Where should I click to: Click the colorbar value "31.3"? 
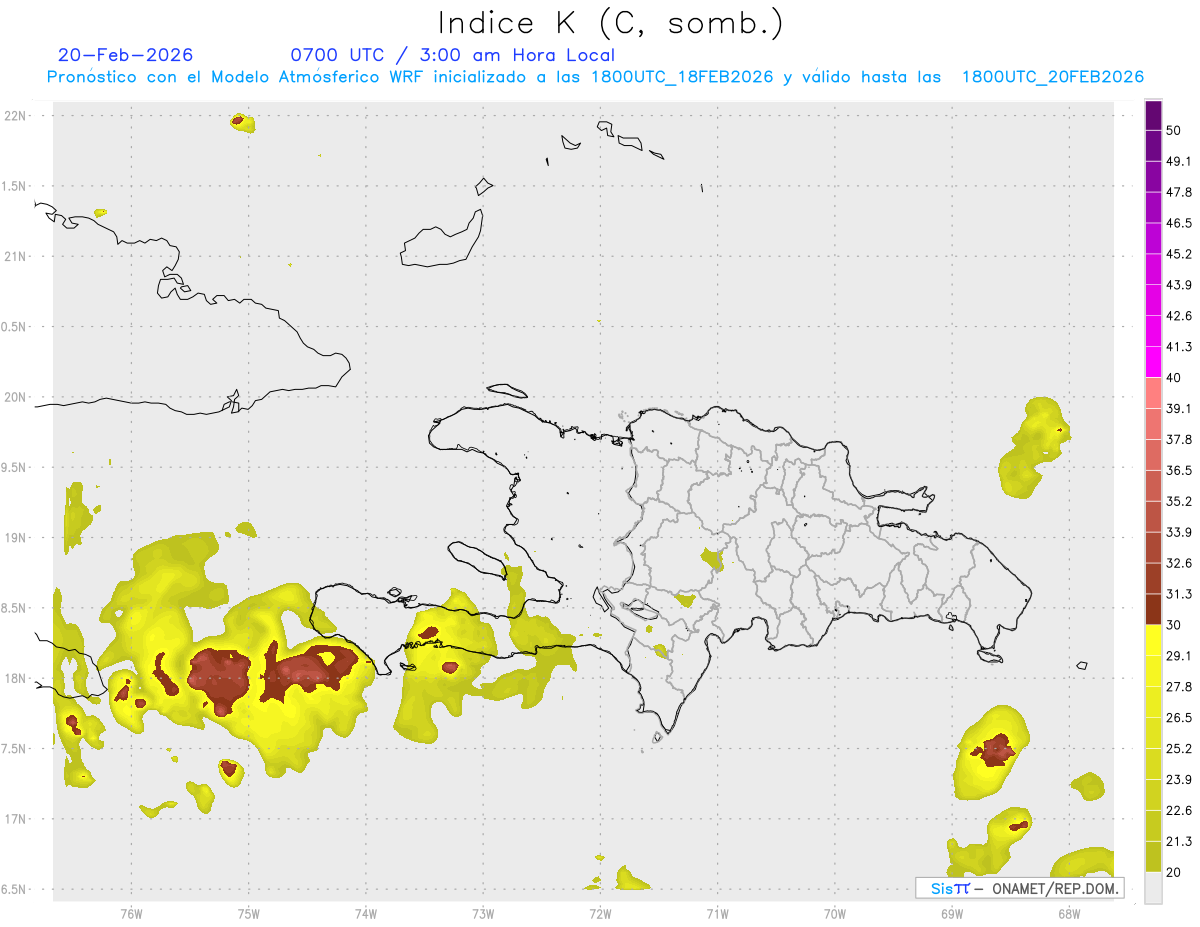click(1179, 594)
